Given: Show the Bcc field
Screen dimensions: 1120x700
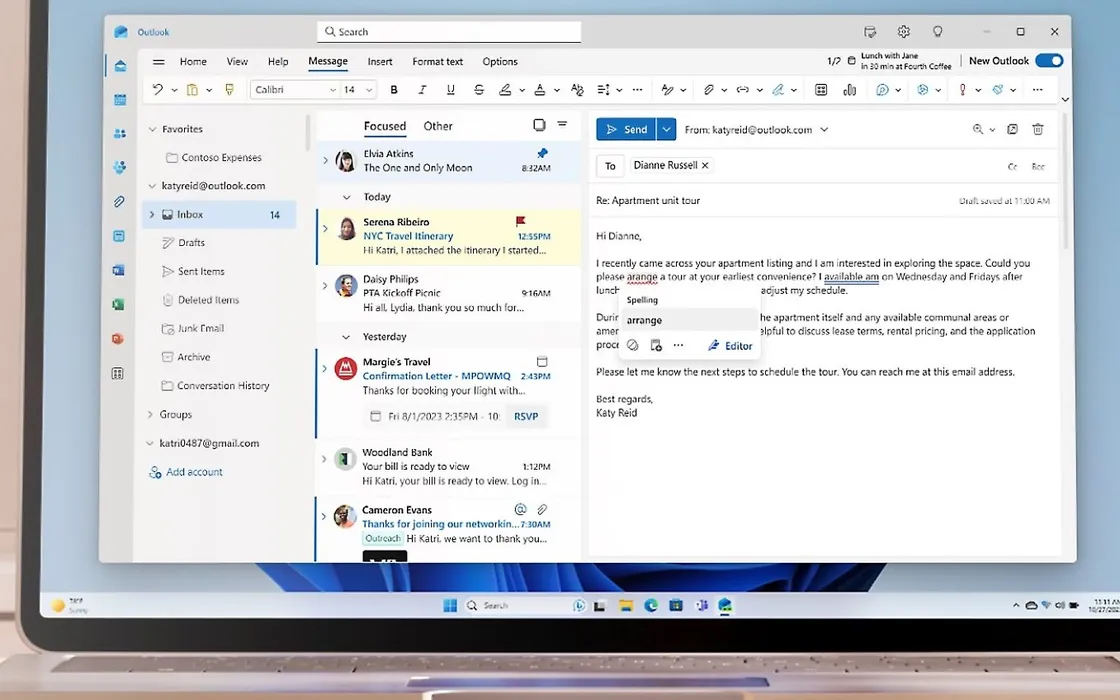Looking at the screenshot, I should (1038, 166).
